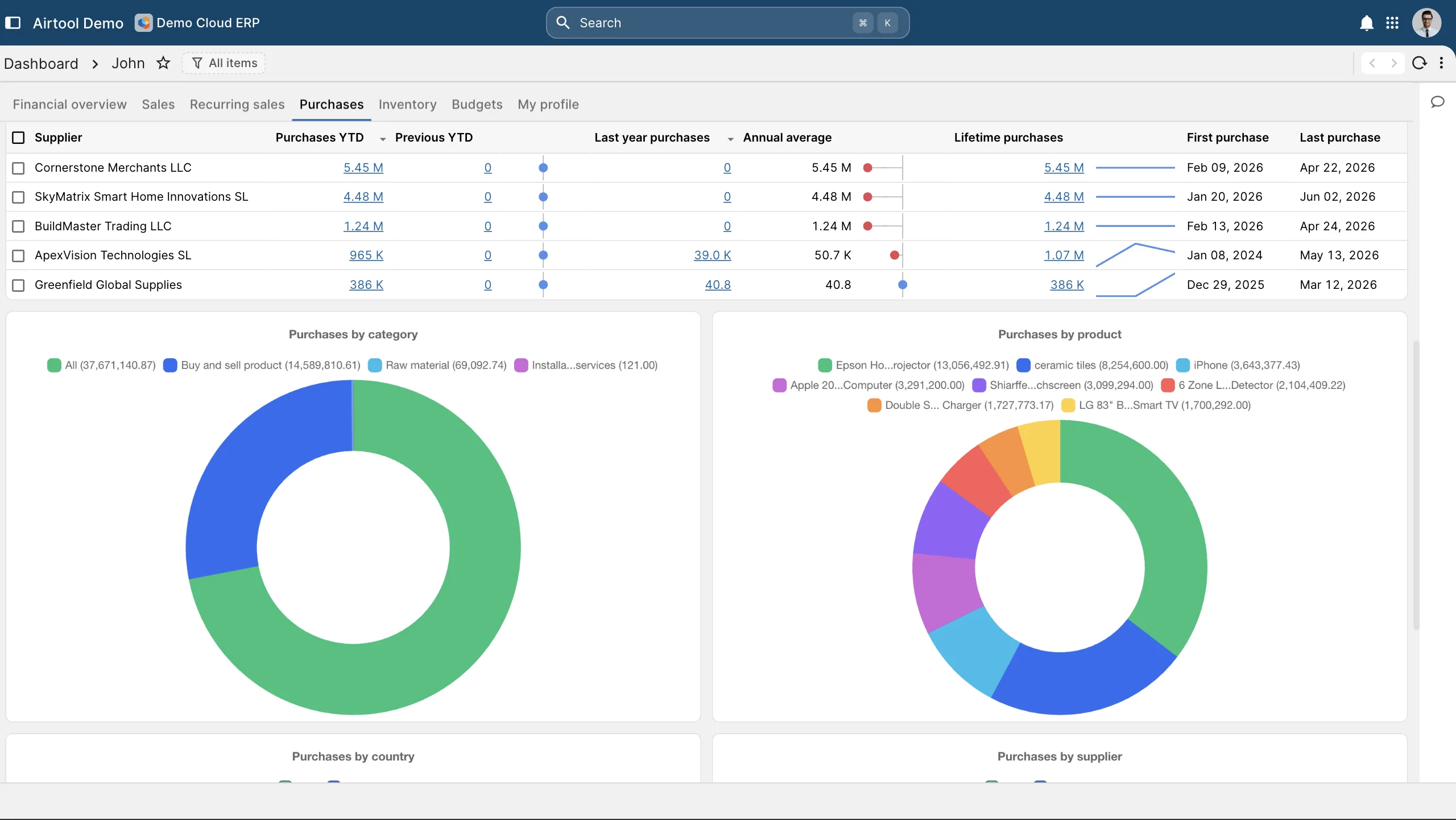Open the apps grid launcher
Screen dimensions: 1456x820
[1392, 23]
